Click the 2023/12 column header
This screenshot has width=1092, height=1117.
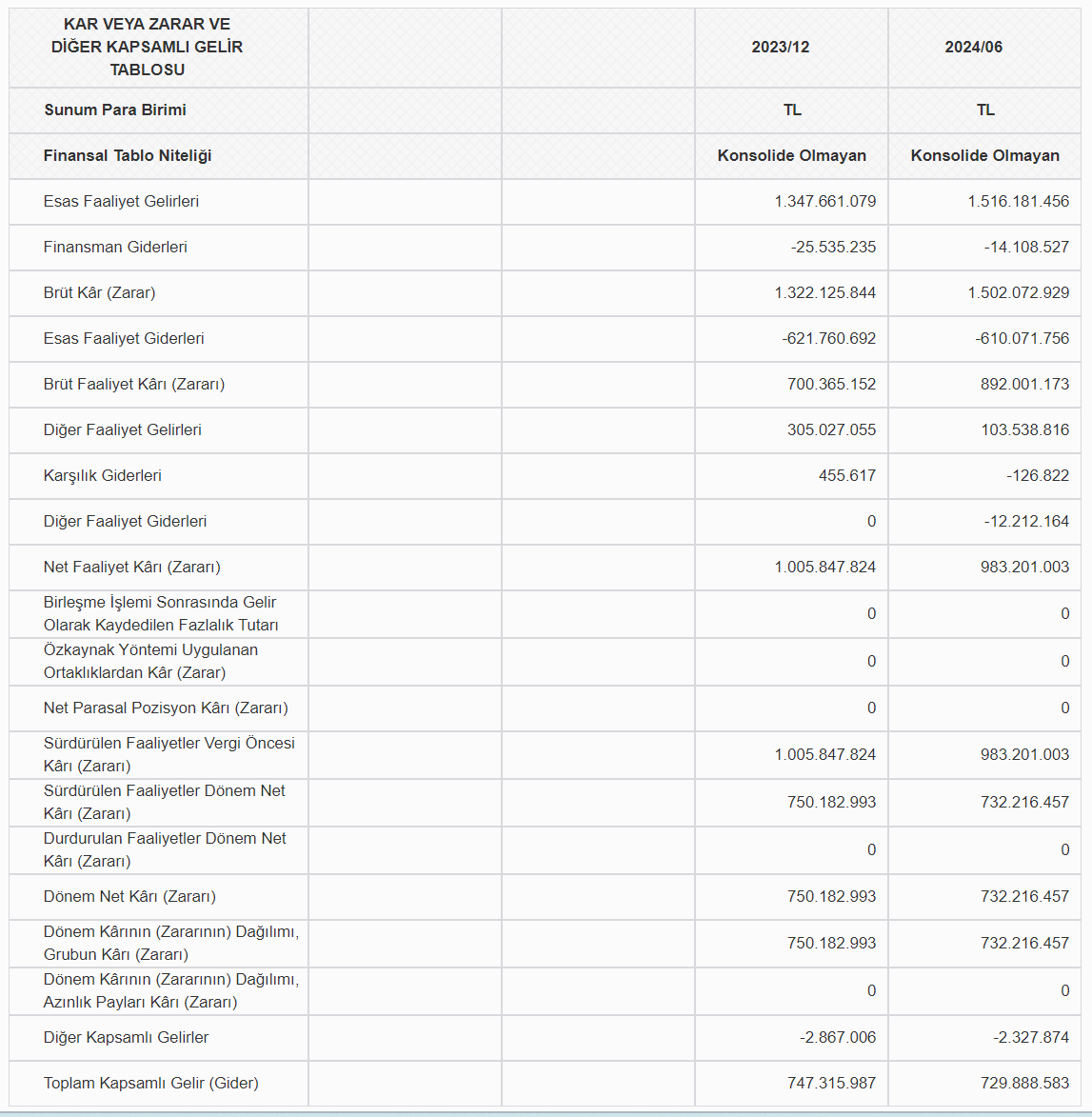[x=780, y=48]
